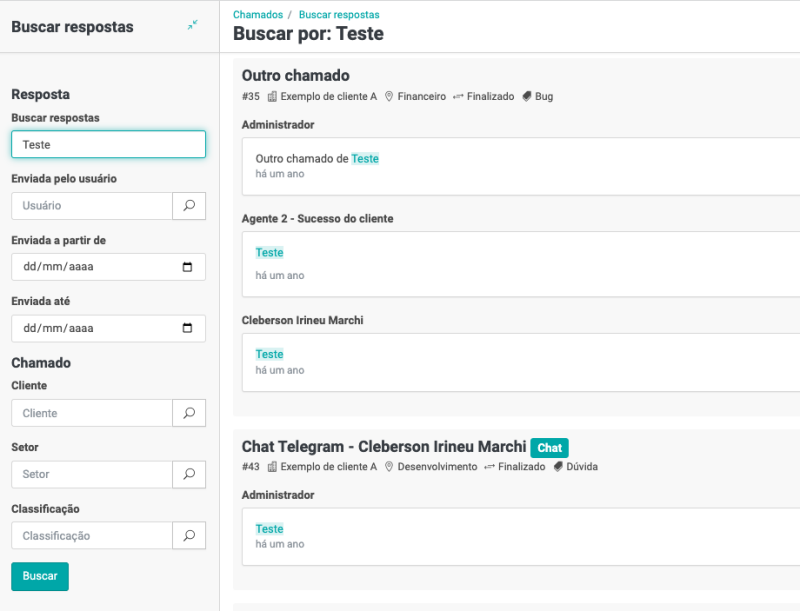Click the Bug tag on ticket #35
This screenshot has height=611, width=800.
pos(543,97)
